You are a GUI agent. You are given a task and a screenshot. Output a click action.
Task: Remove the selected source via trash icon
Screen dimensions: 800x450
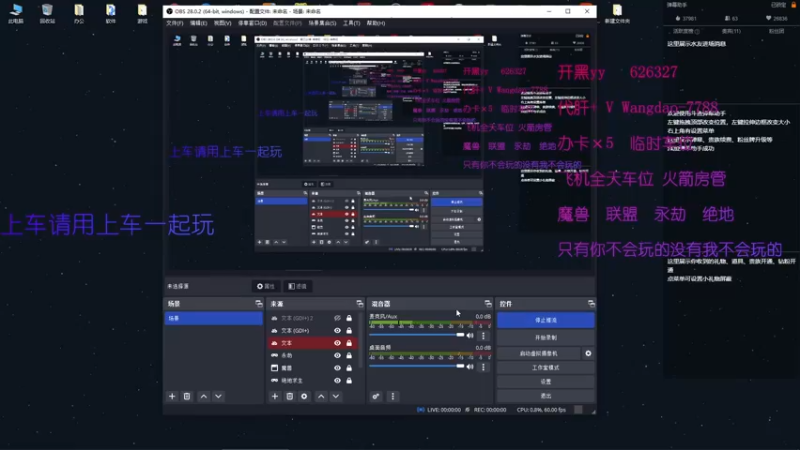pos(289,396)
